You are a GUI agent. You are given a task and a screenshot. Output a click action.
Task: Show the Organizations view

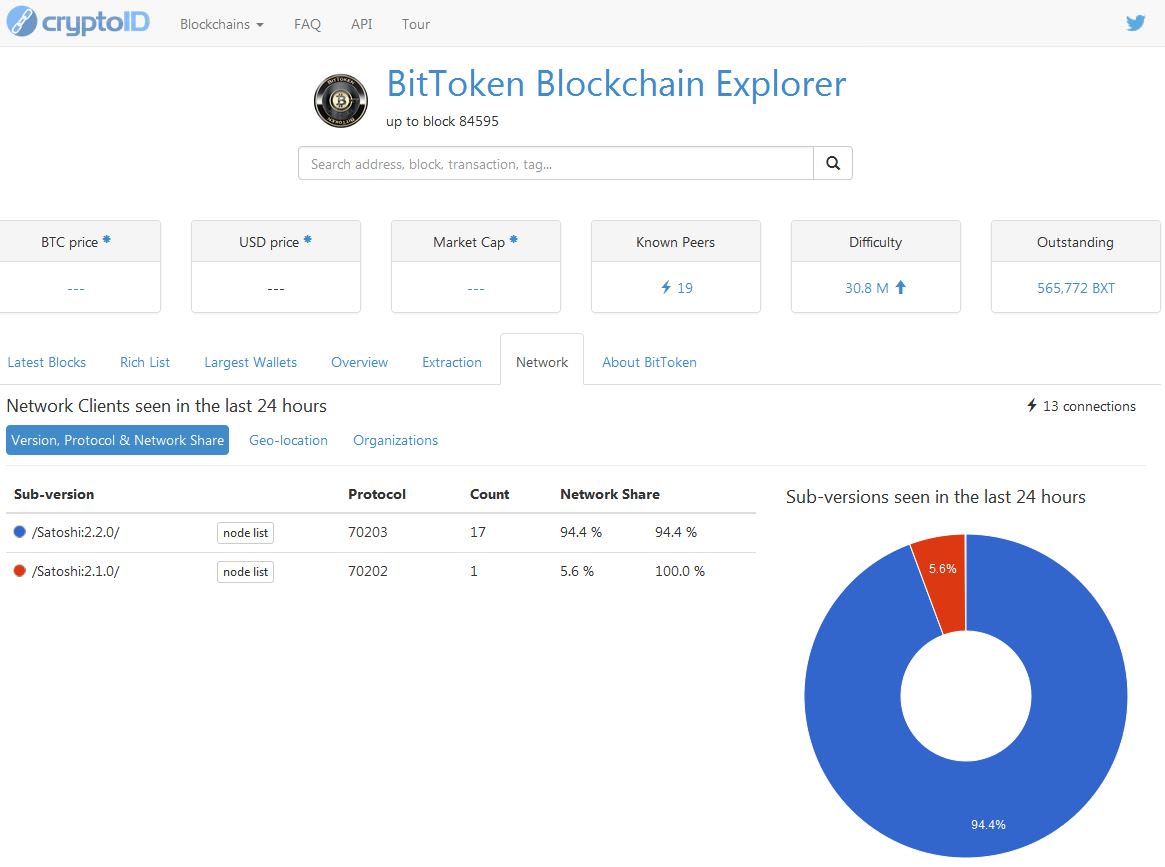pyautogui.click(x=395, y=441)
